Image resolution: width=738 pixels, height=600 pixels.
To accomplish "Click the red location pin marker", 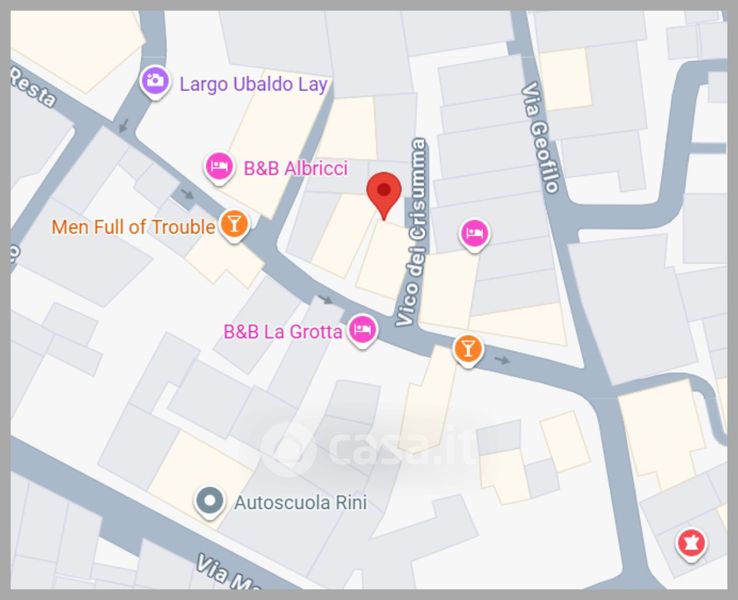I will [x=384, y=195].
